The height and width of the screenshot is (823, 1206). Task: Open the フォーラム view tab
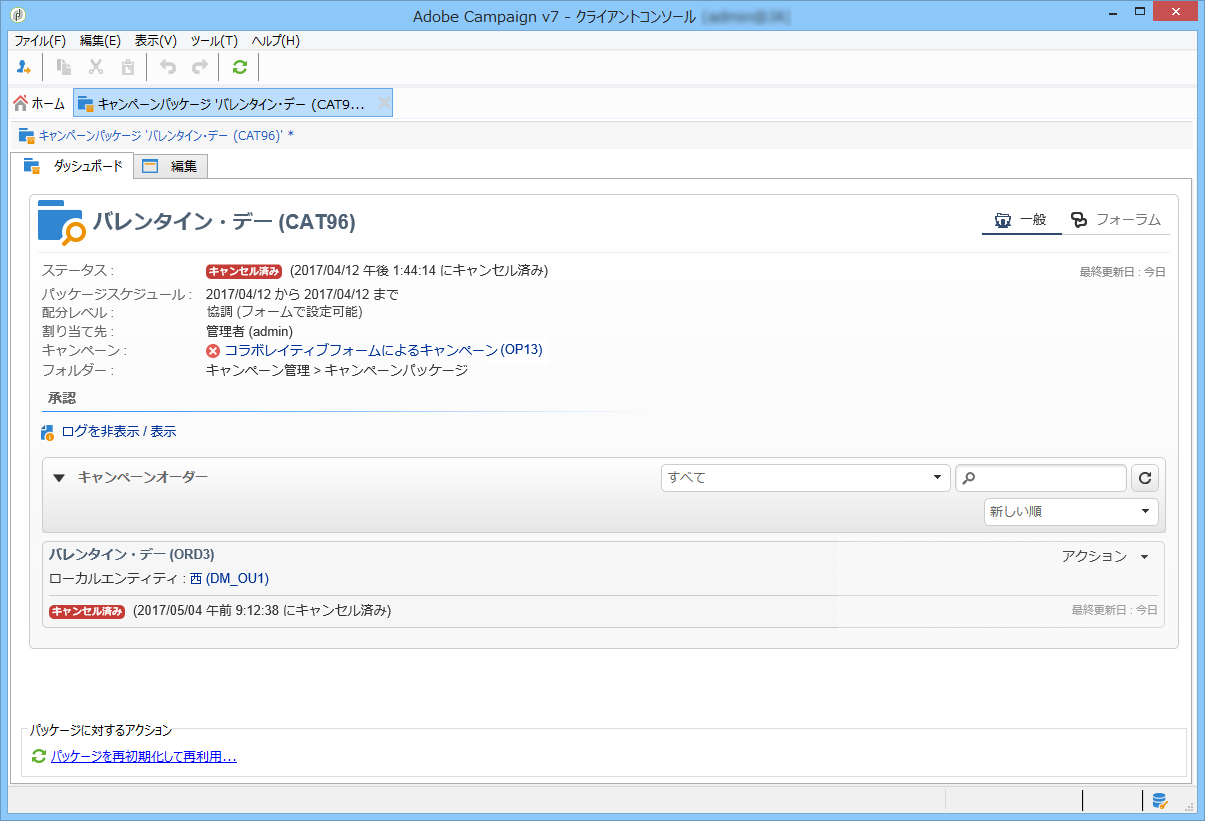[1116, 220]
